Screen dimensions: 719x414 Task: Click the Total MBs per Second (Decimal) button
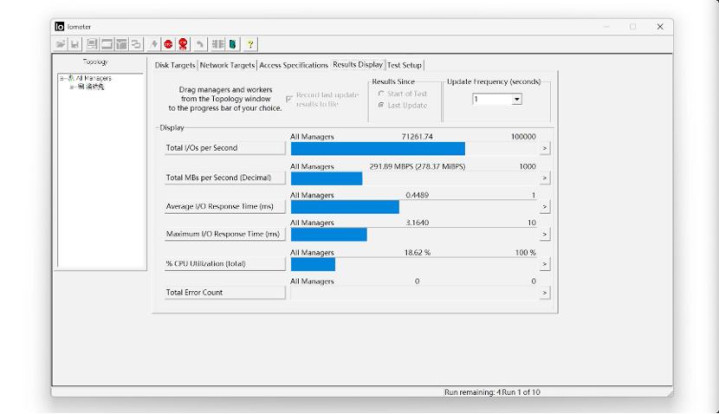(x=225, y=178)
